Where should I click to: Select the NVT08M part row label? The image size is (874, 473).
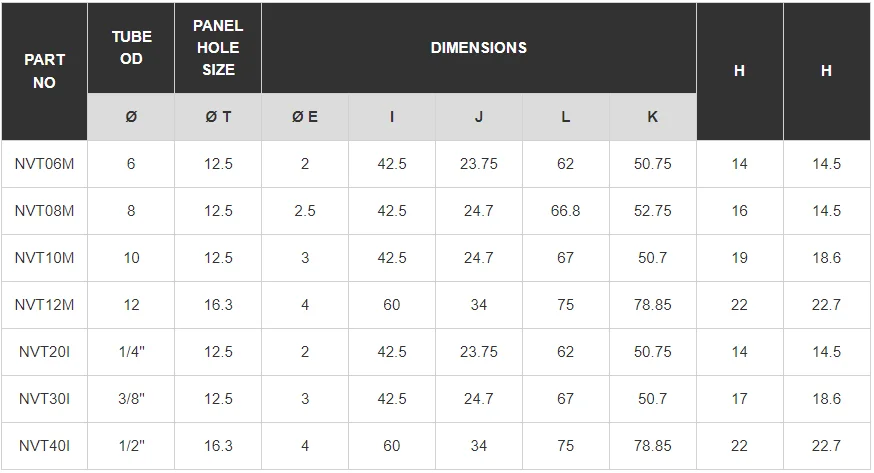coord(45,211)
